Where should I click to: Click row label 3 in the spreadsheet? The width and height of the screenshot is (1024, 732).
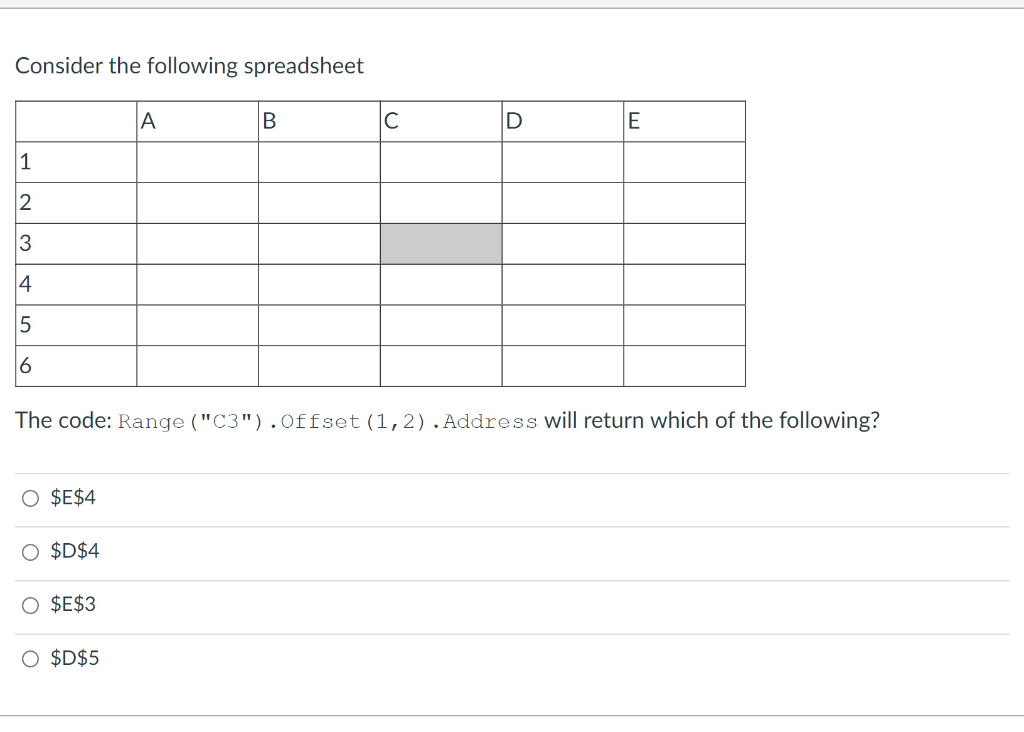click(75, 242)
